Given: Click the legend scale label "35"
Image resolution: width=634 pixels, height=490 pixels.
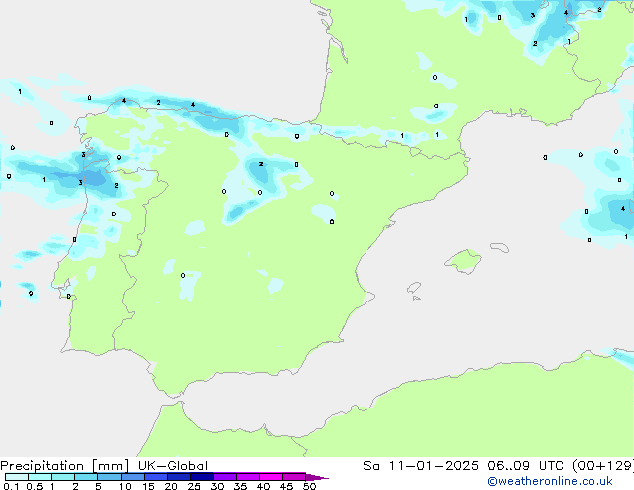Looking at the screenshot, I should [240, 486].
